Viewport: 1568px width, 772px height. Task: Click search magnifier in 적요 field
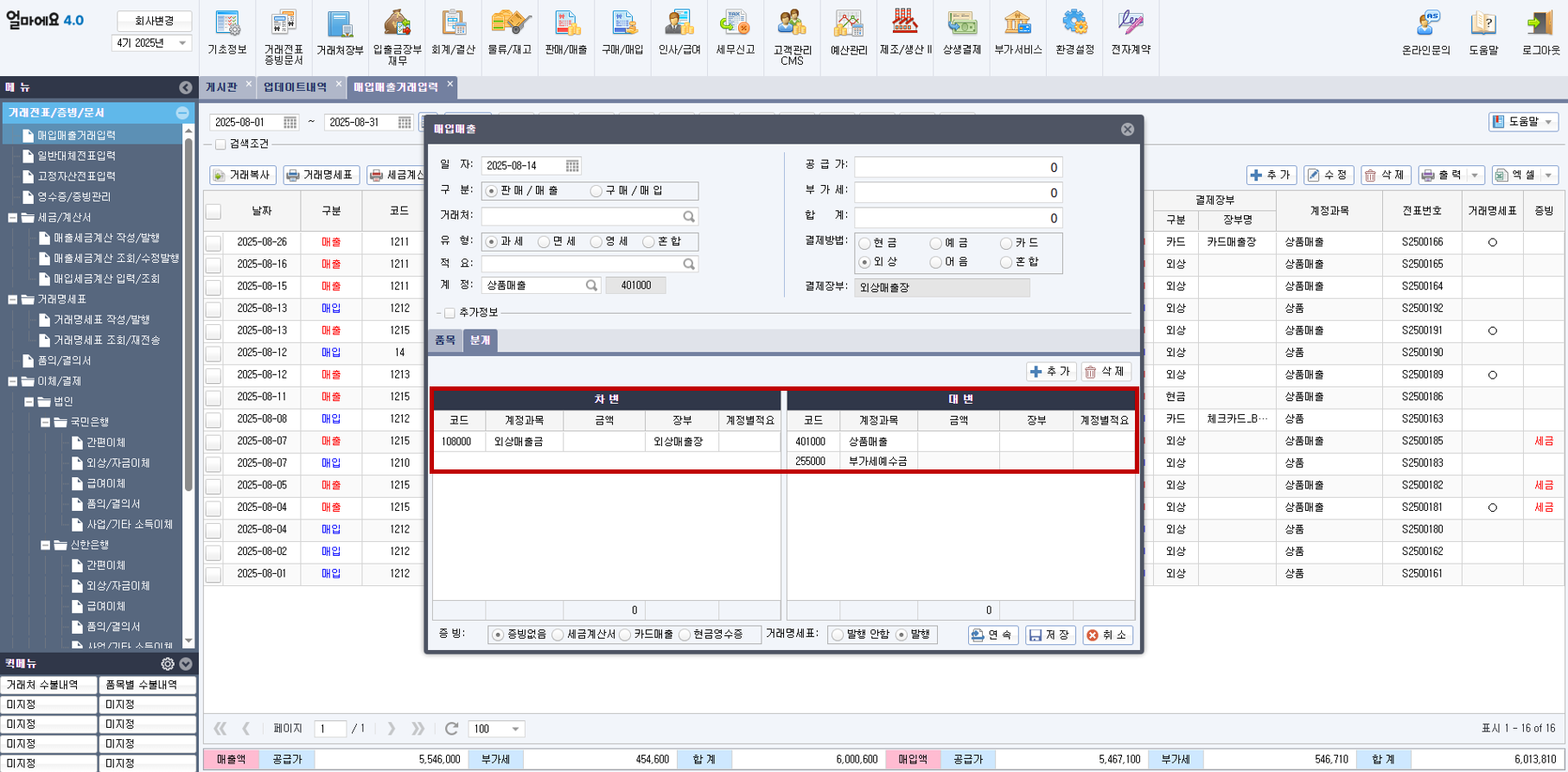click(x=689, y=264)
